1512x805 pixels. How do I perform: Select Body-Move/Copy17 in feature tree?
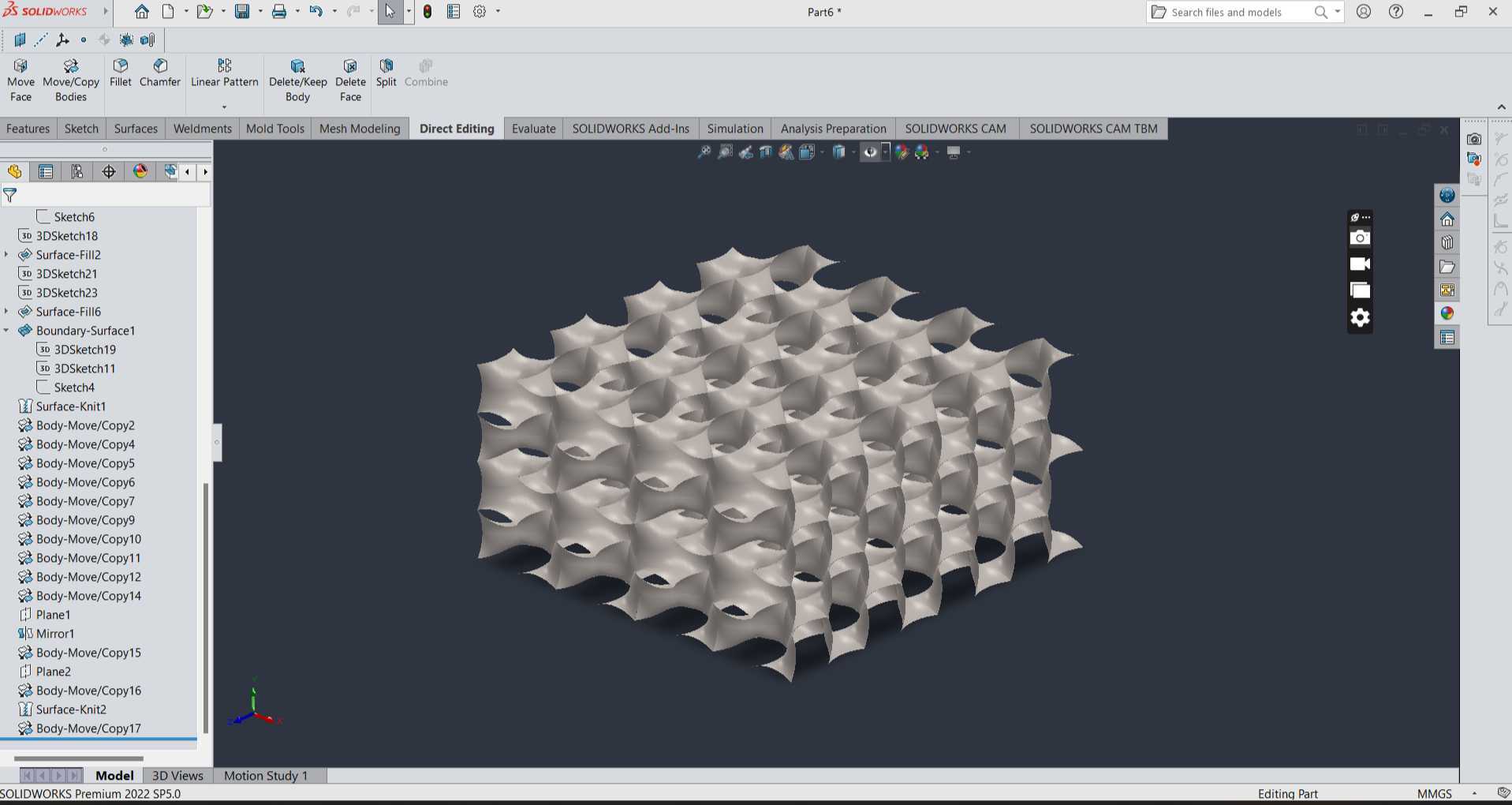(88, 728)
